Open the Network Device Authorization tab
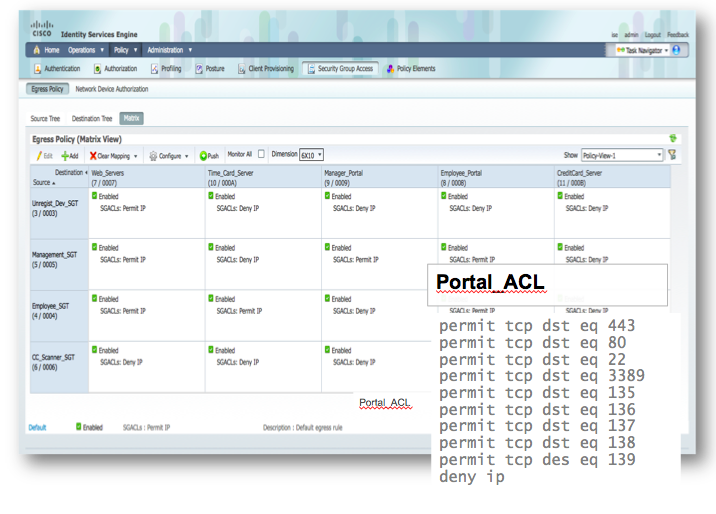Screen dimensions: 716x514 pos(111,89)
